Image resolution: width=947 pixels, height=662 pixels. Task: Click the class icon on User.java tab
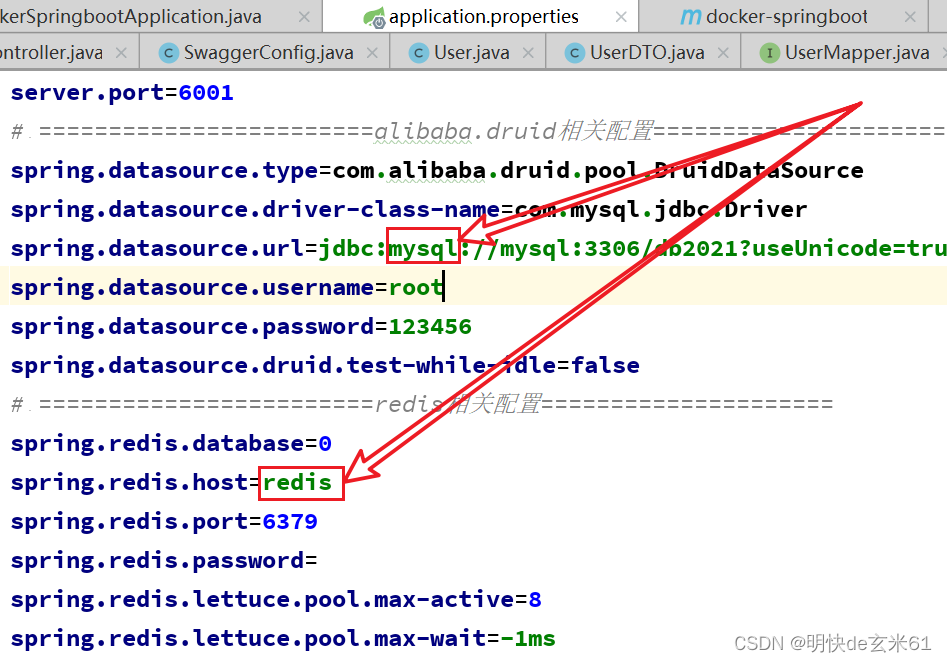click(419, 53)
